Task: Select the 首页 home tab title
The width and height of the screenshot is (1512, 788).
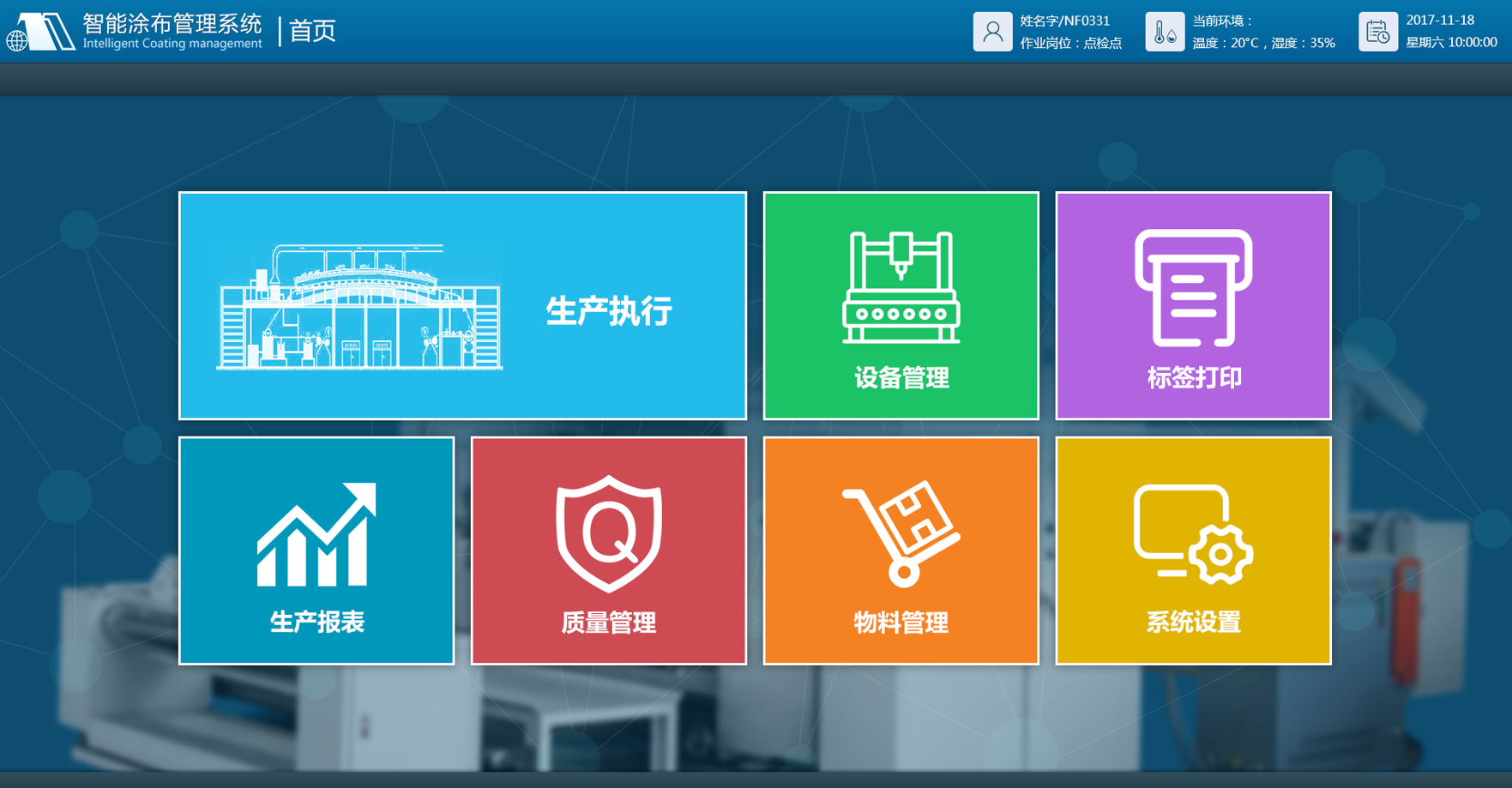Action: (x=312, y=31)
